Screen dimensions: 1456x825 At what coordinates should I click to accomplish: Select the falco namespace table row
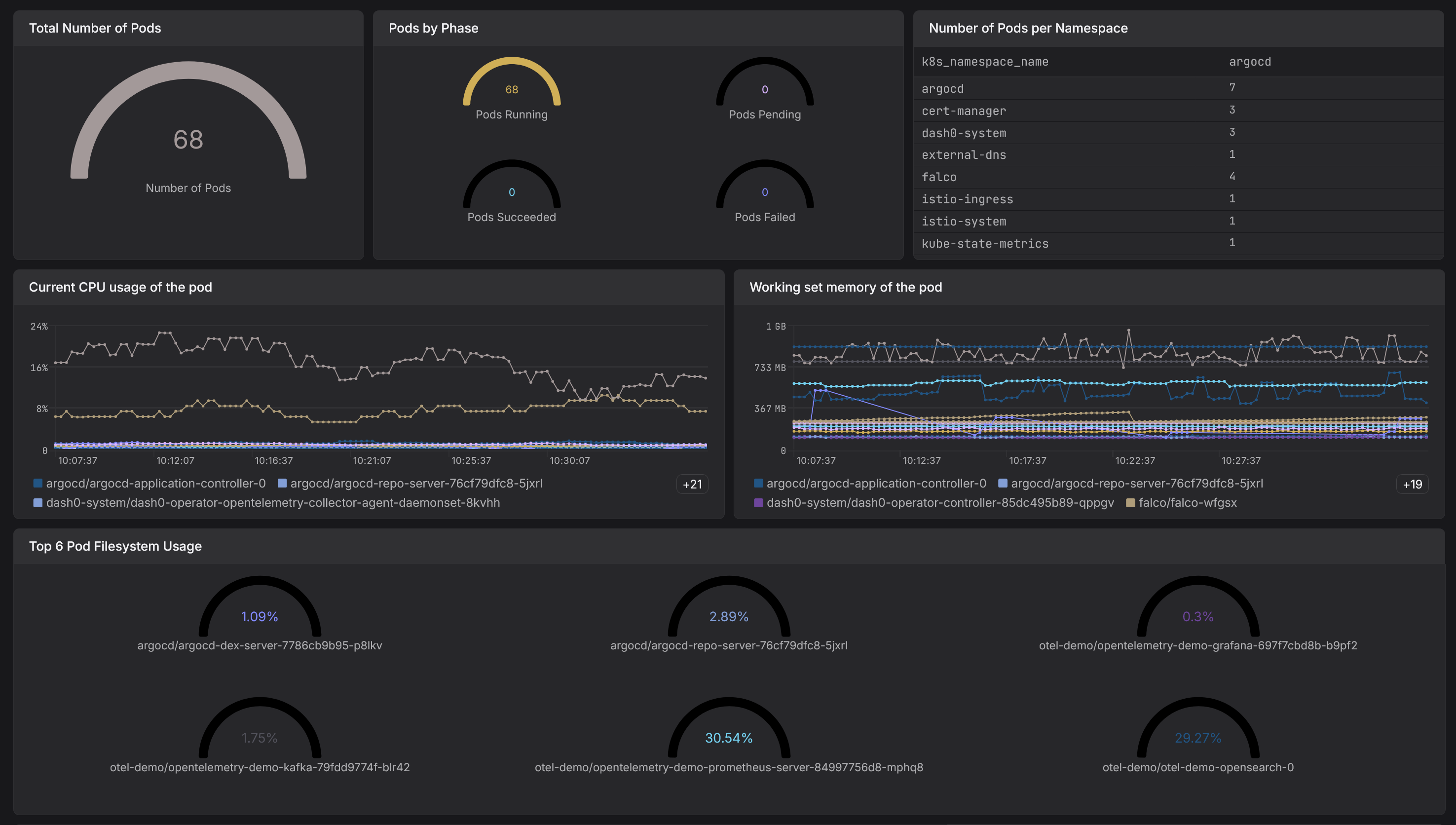(x=939, y=177)
